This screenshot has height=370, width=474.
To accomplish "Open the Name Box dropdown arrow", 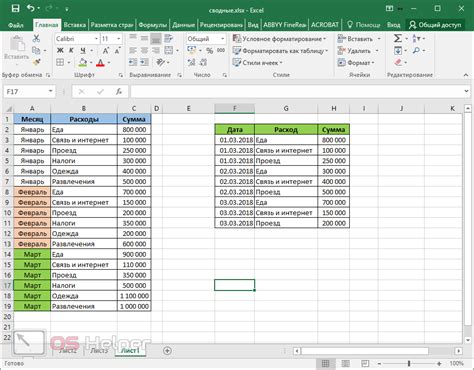I will point(50,91).
